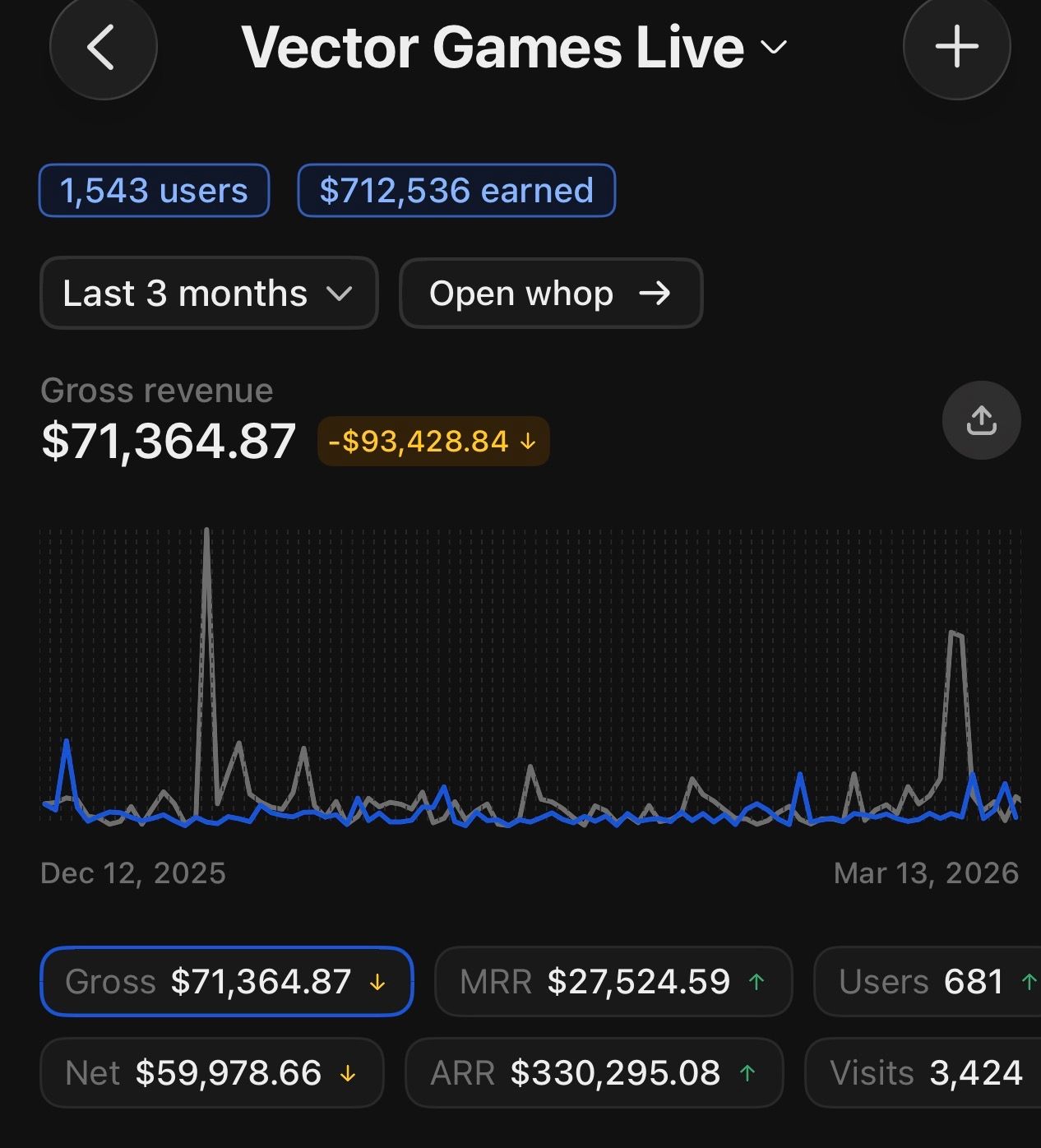Select the Net $59,978.66 metric tab

[212, 1072]
